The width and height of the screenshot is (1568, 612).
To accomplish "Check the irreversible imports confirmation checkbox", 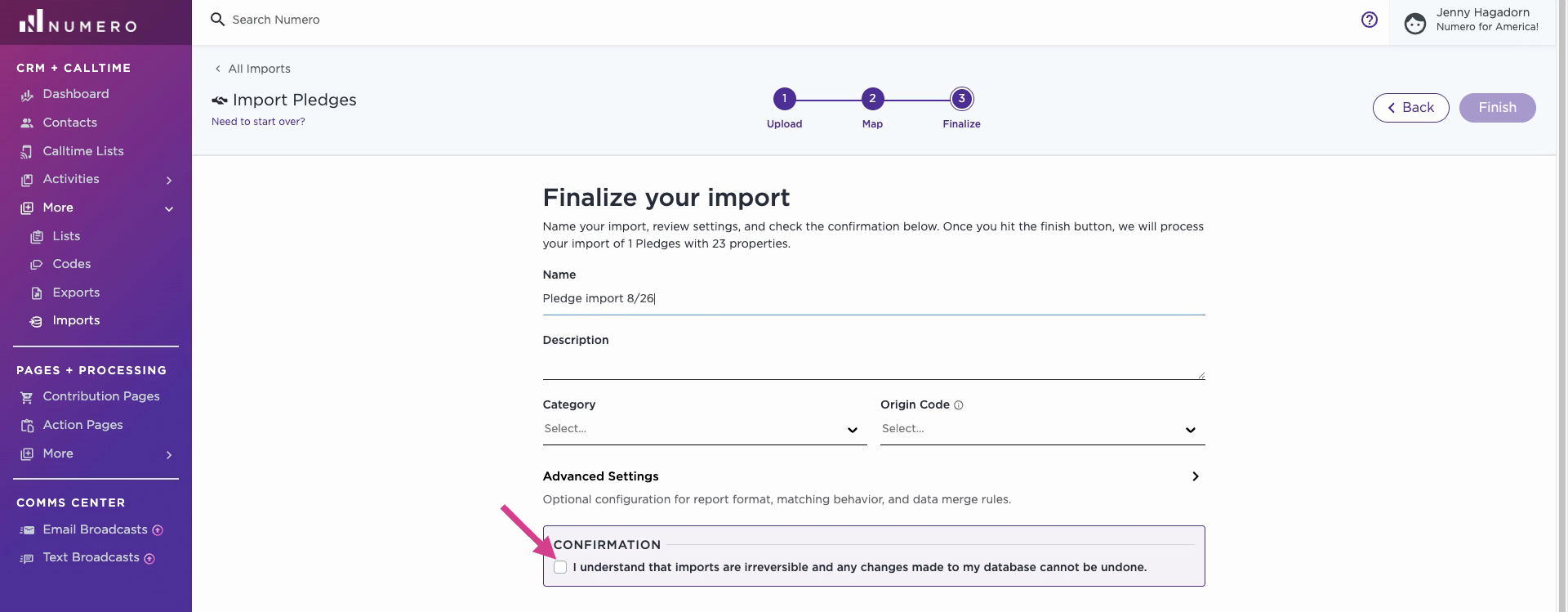I will (560, 567).
